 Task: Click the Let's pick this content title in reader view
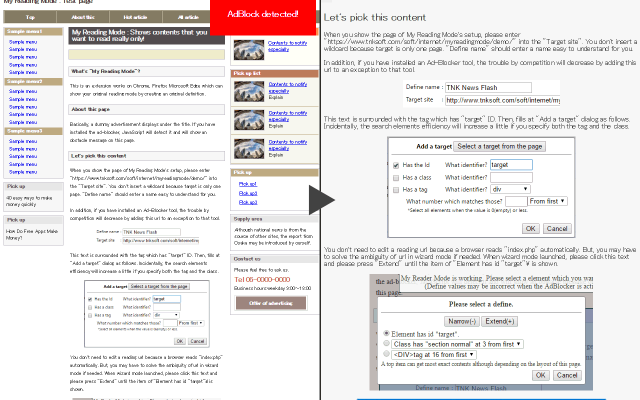tap(375, 18)
